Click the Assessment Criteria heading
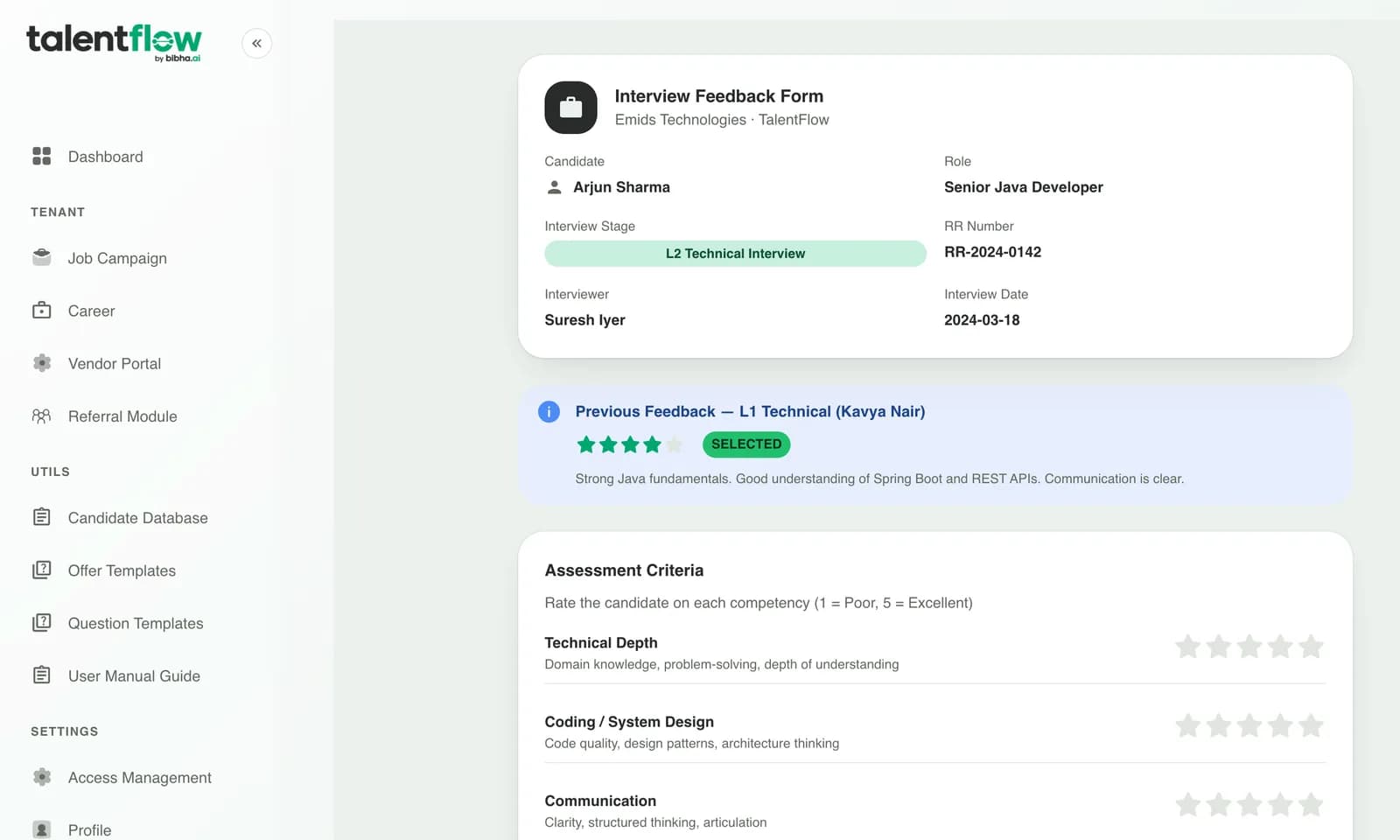1400x840 pixels. click(x=624, y=570)
